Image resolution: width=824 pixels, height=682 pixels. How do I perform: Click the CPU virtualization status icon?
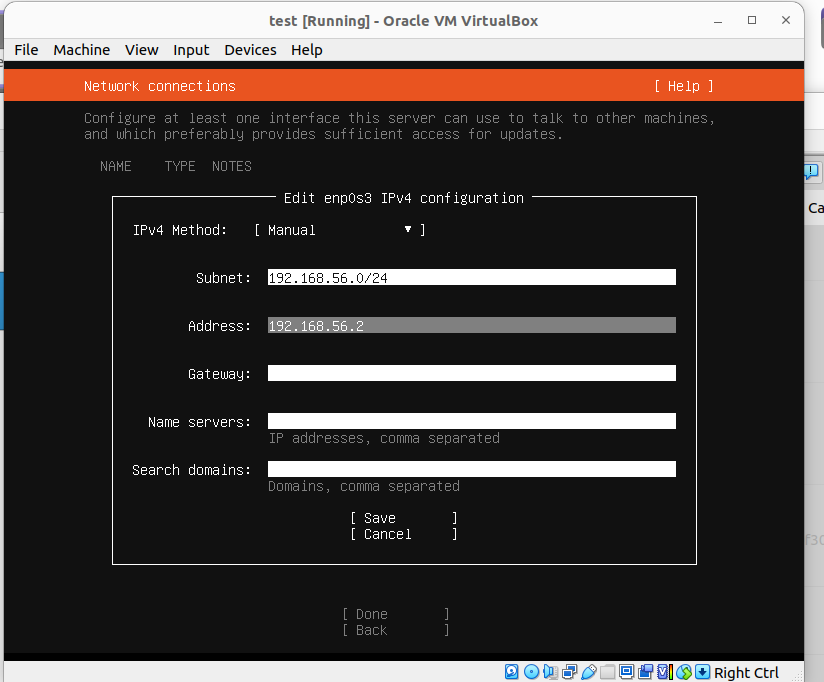pos(665,671)
